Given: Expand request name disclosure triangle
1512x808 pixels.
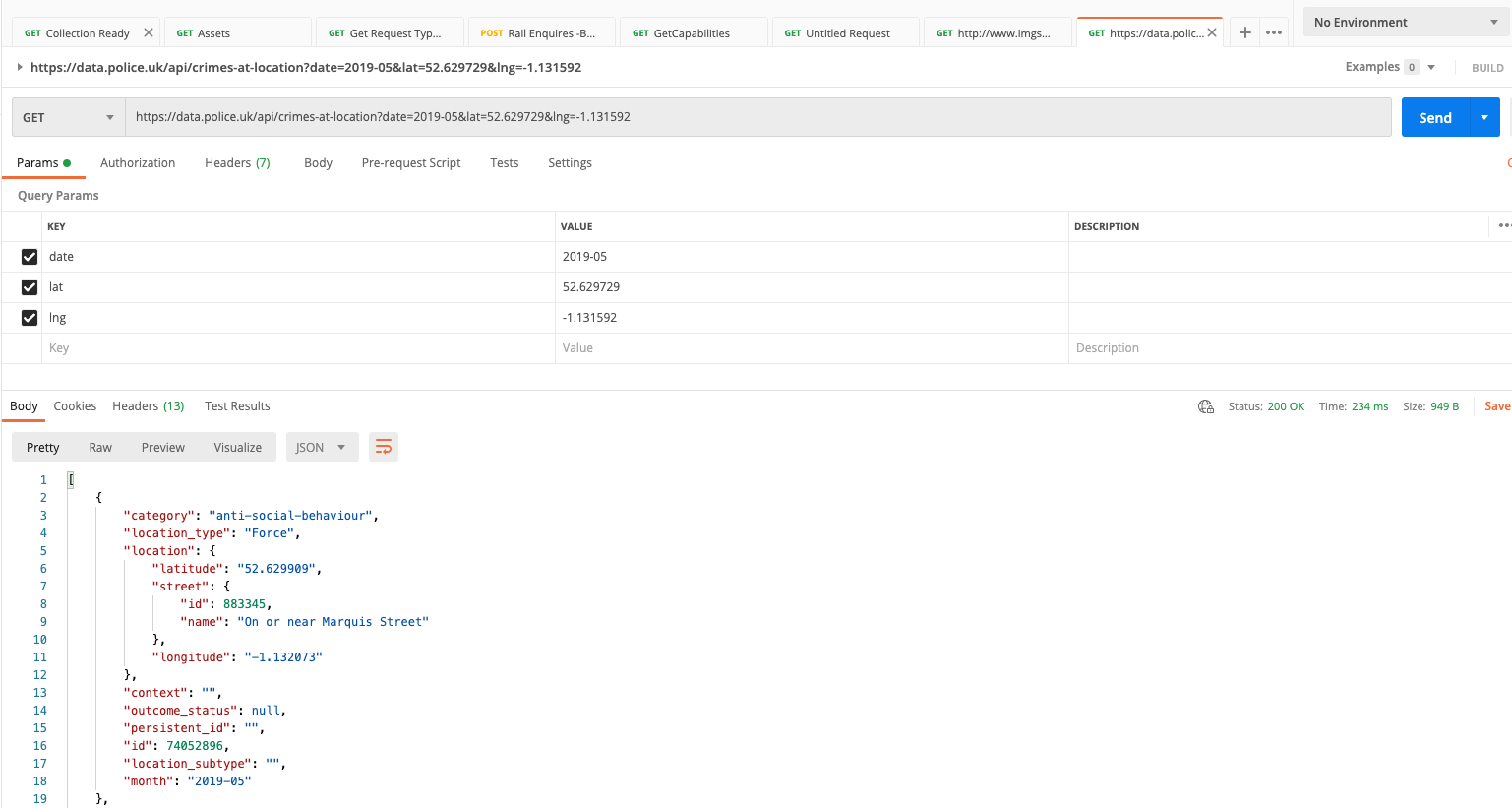Looking at the screenshot, I should (20, 67).
